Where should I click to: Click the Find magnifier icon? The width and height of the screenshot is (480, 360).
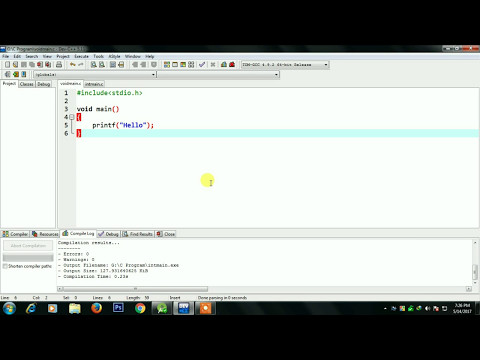pos(94,65)
